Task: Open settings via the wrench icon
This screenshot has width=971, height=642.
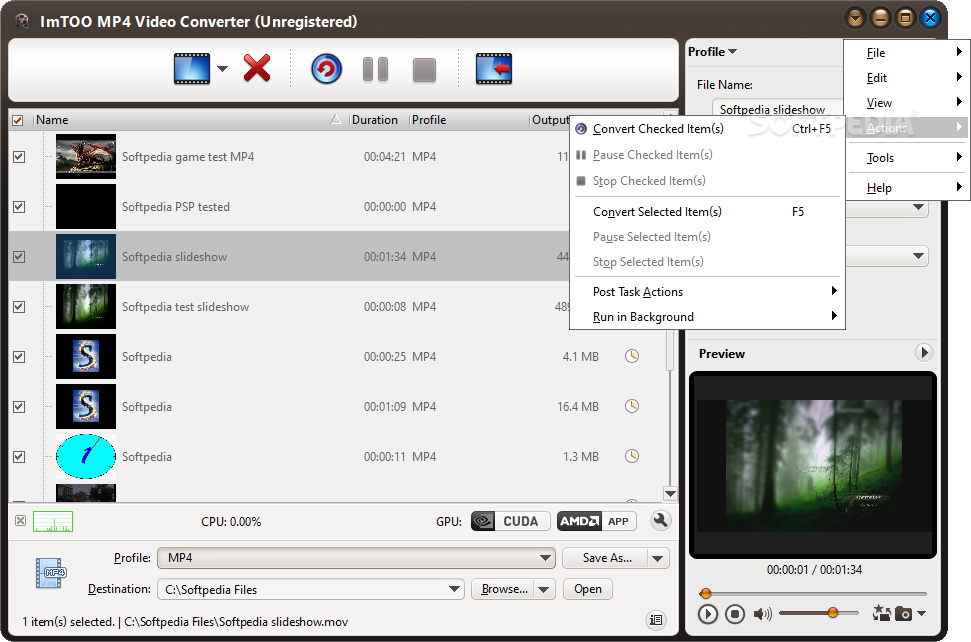Action: coord(661,521)
